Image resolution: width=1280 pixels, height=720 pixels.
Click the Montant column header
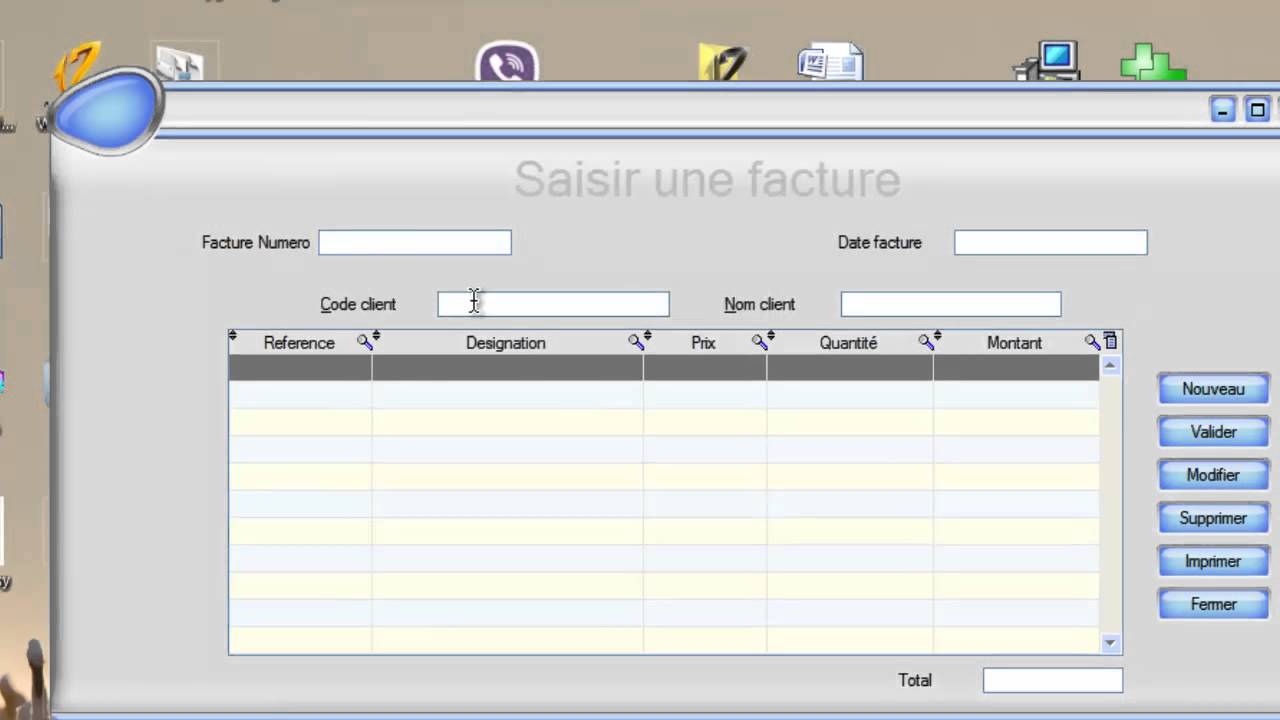tap(1014, 343)
